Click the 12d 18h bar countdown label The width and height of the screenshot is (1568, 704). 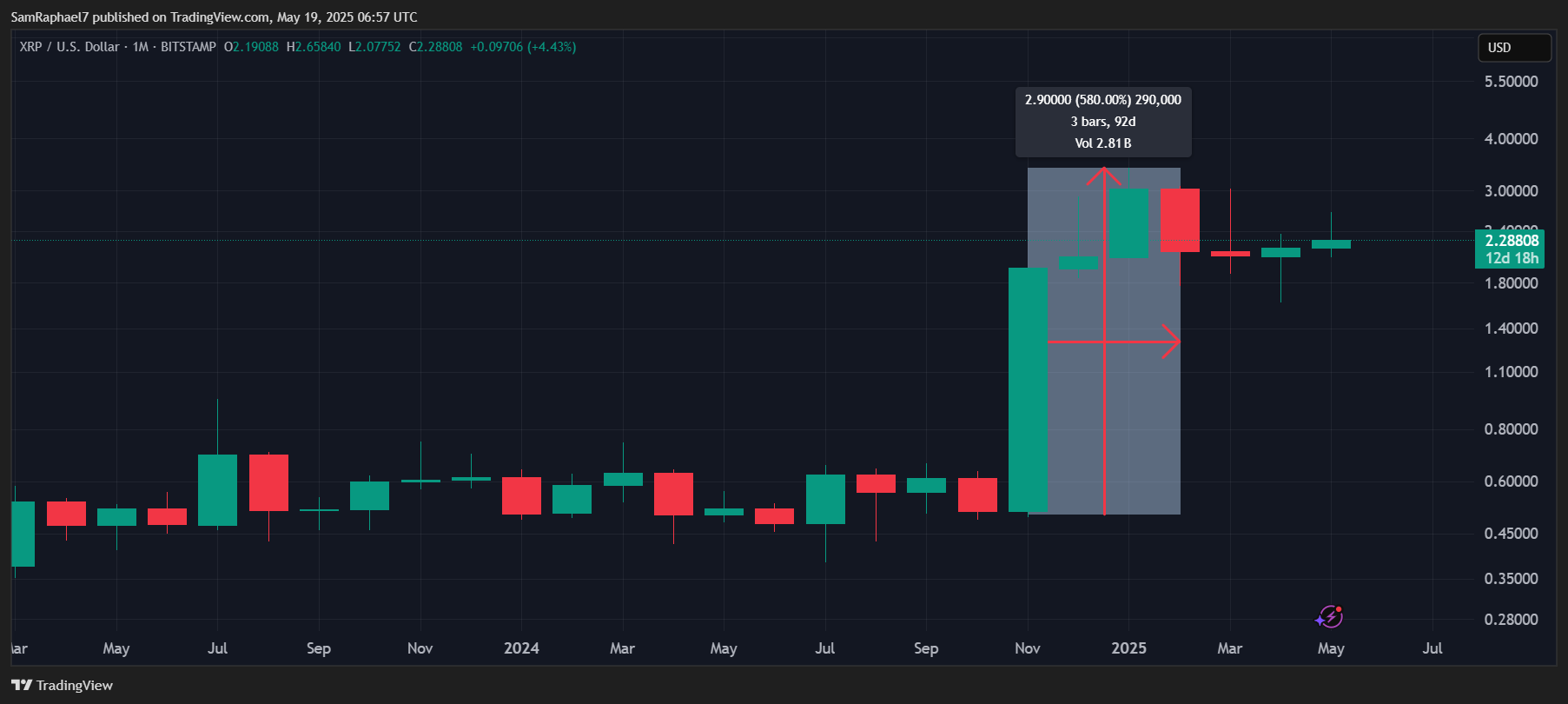click(1512, 258)
